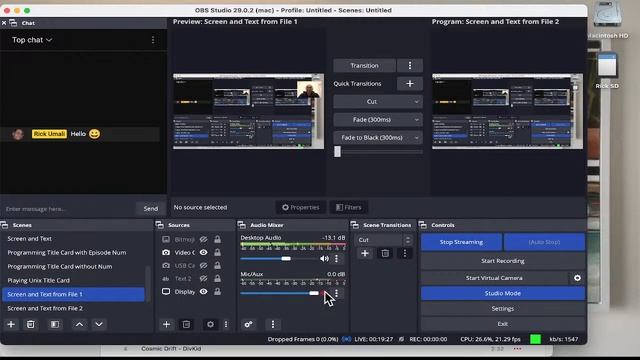Open virtual camera settings gear
This screenshot has width=640, height=360.
point(577,278)
